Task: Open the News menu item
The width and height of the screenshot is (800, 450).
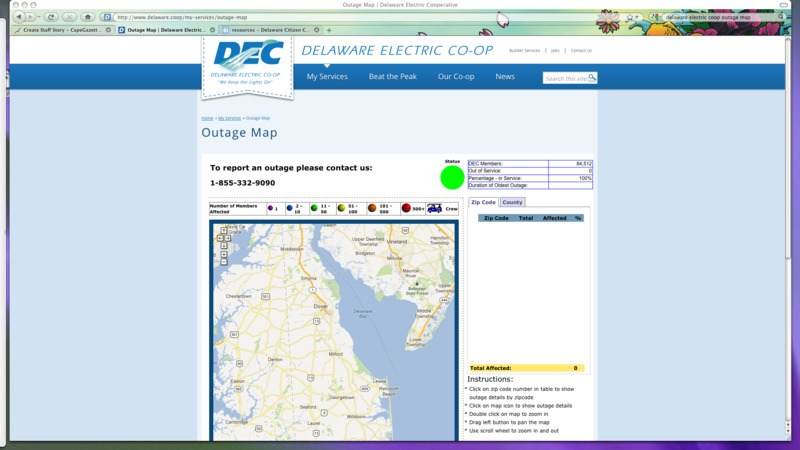Action: (505, 77)
